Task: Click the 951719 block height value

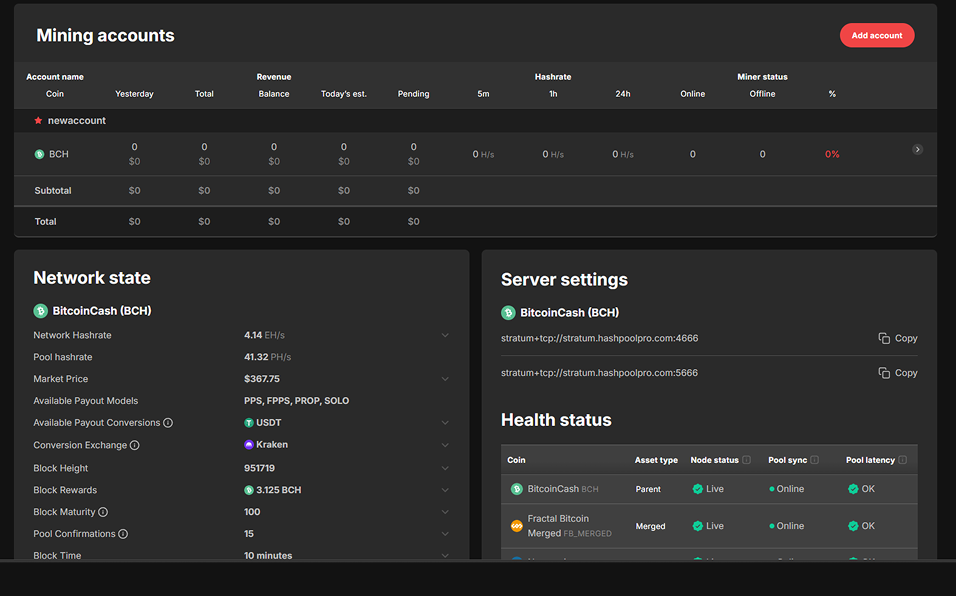Action: tap(259, 468)
